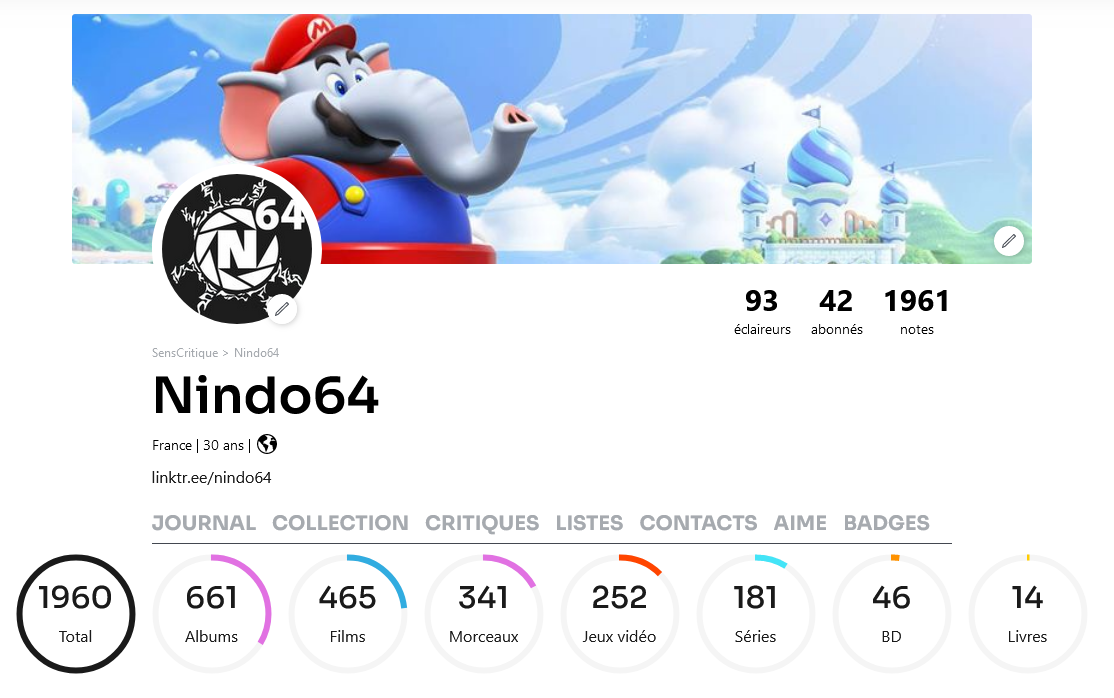
Task: Filter by 661 Albums circle
Action: 212,613
